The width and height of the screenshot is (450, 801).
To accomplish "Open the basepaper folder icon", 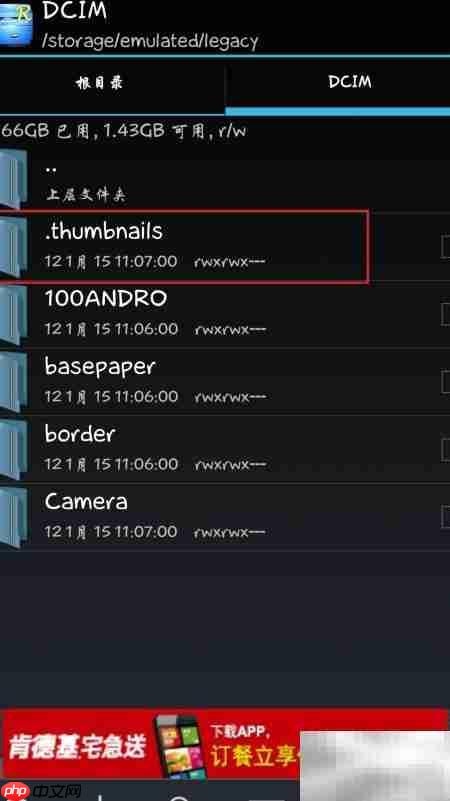I will (x=13, y=383).
